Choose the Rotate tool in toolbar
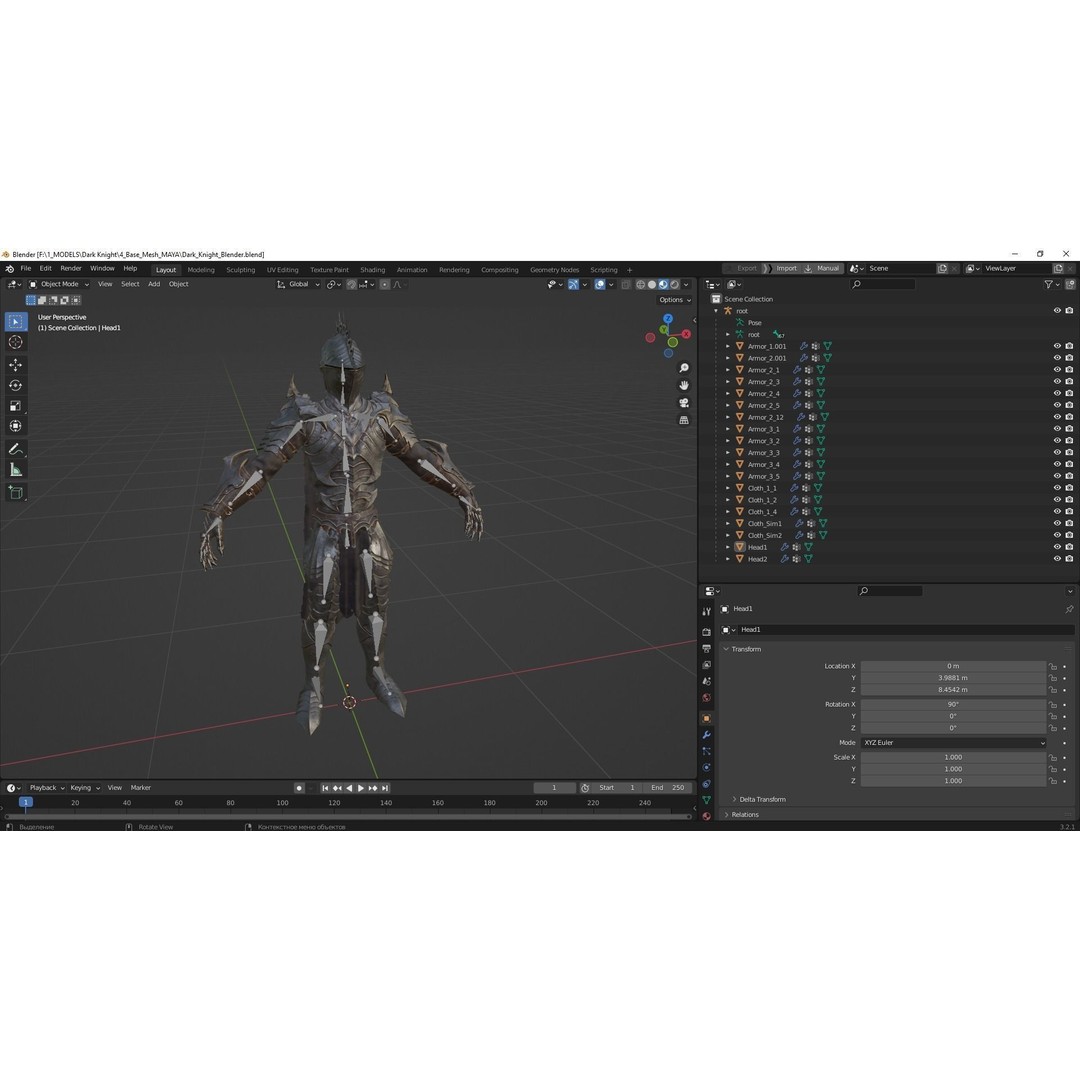This screenshot has height=1080, width=1080. pyautogui.click(x=16, y=385)
